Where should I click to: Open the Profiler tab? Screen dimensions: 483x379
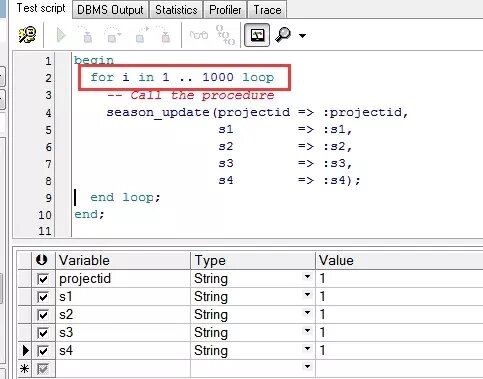click(225, 9)
